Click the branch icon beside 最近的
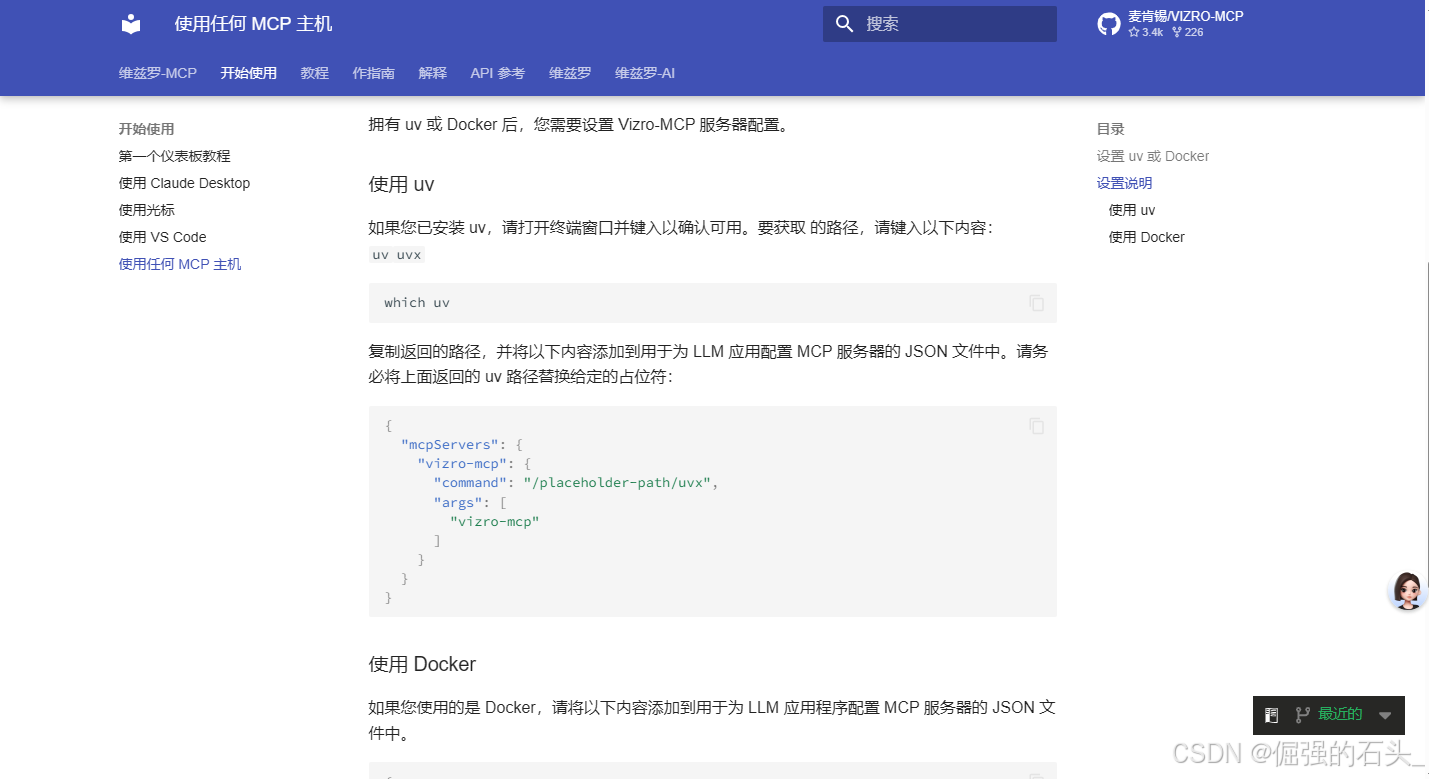This screenshot has height=779, width=1429. click(1302, 715)
